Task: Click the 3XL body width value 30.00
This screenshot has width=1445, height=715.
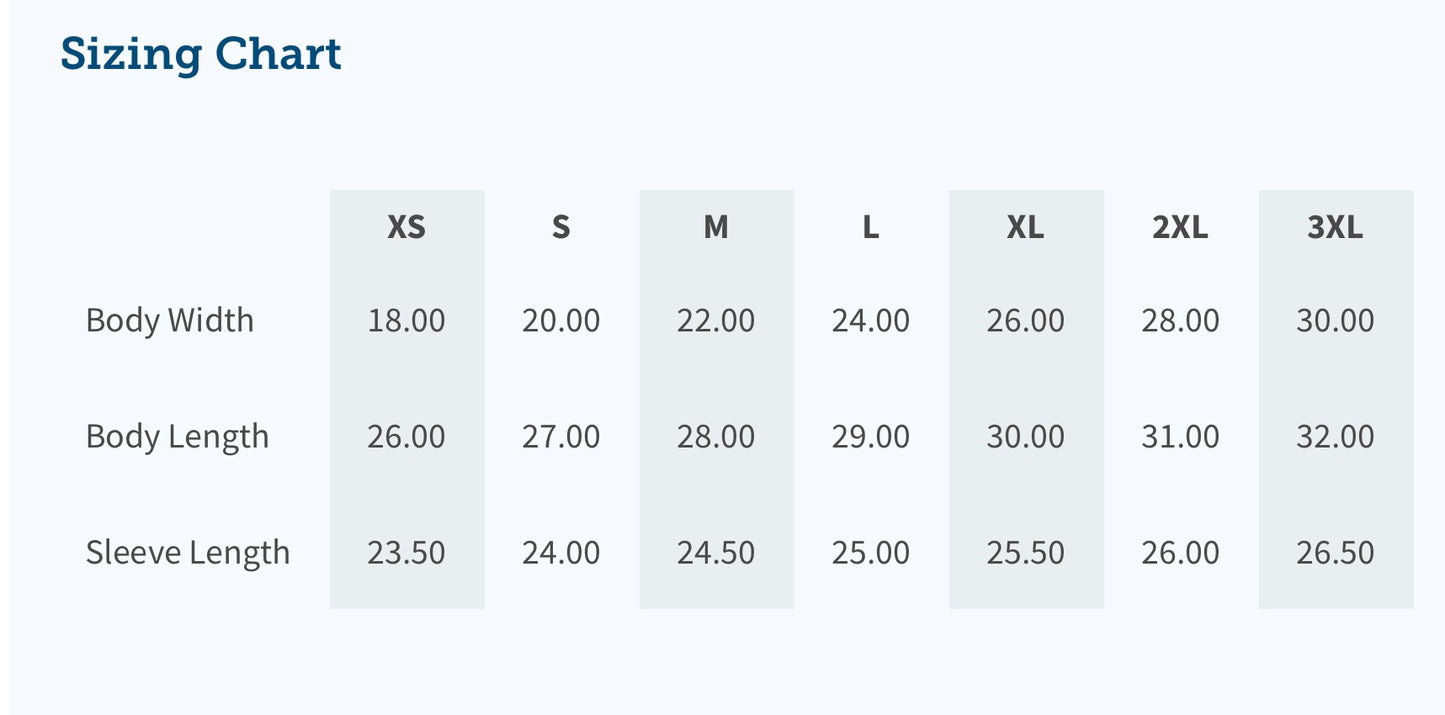Action: pos(1335,321)
